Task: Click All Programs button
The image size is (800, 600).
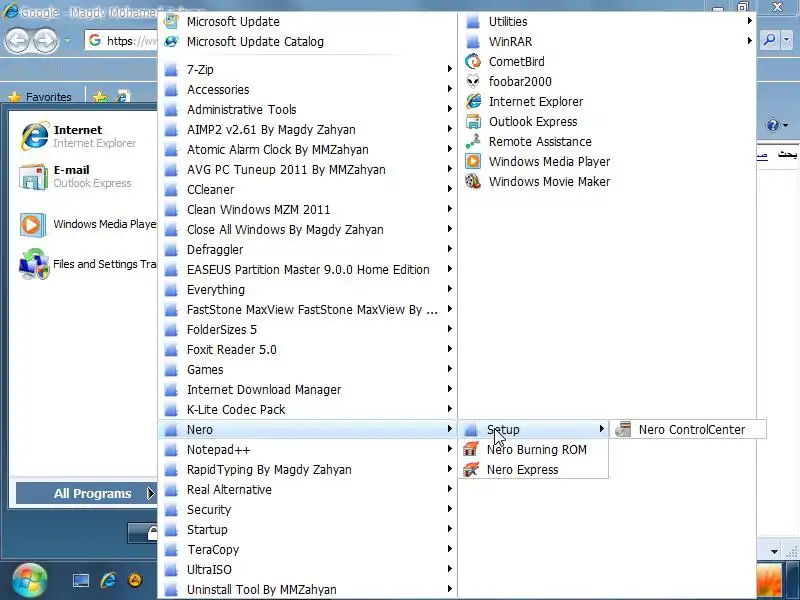Action: [86, 493]
